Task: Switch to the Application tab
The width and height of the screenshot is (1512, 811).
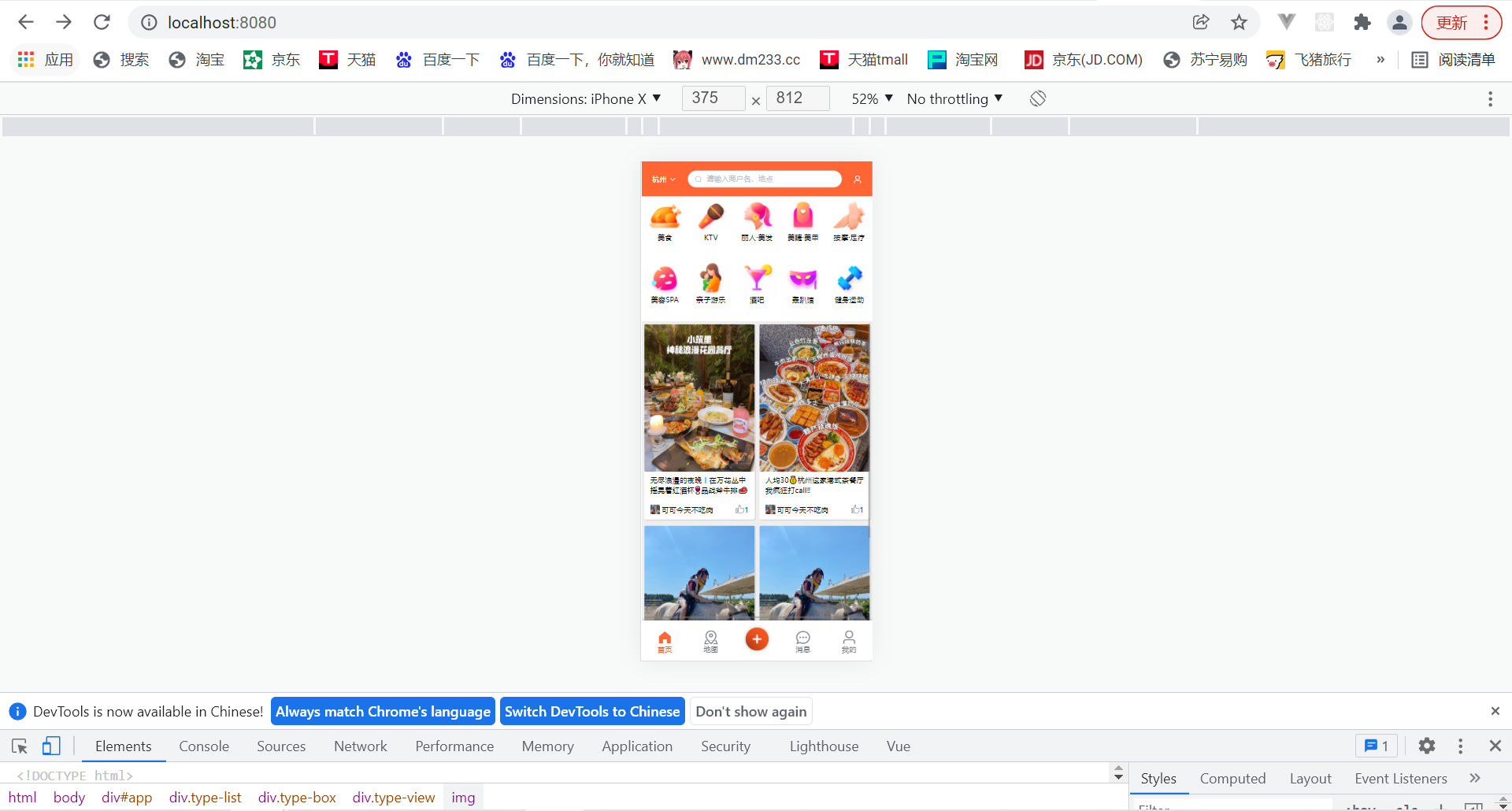Action: point(637,746)
